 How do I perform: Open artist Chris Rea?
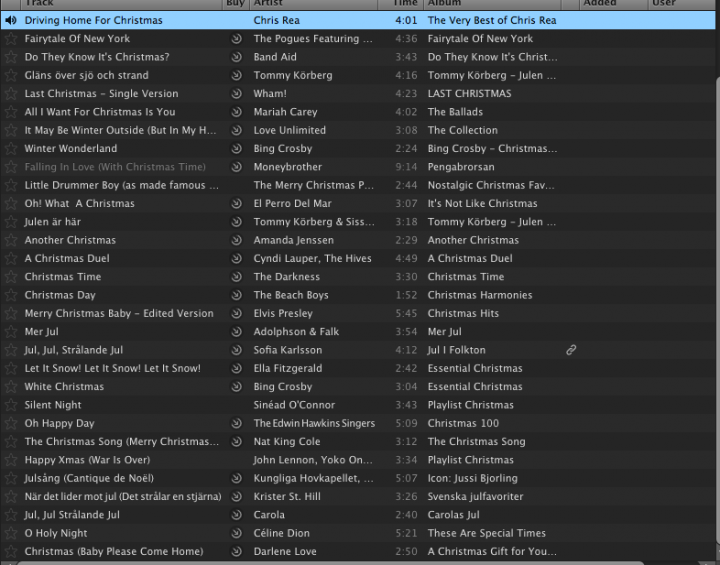276,20
